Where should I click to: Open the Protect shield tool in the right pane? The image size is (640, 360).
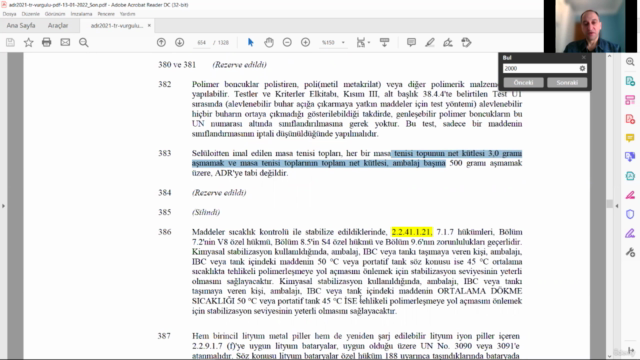(x=630, y=214)
